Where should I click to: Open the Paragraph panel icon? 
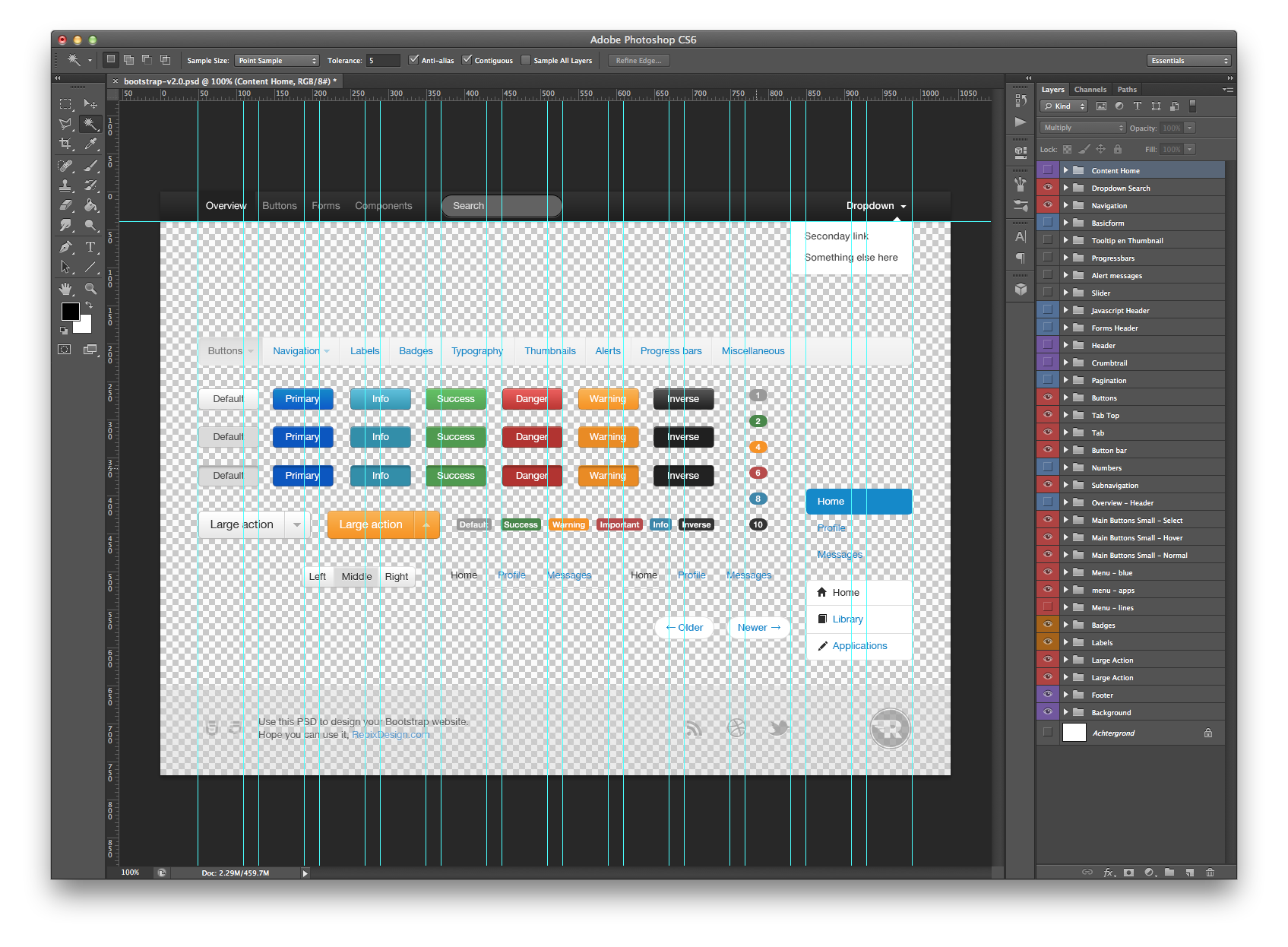coord(1021,258)
